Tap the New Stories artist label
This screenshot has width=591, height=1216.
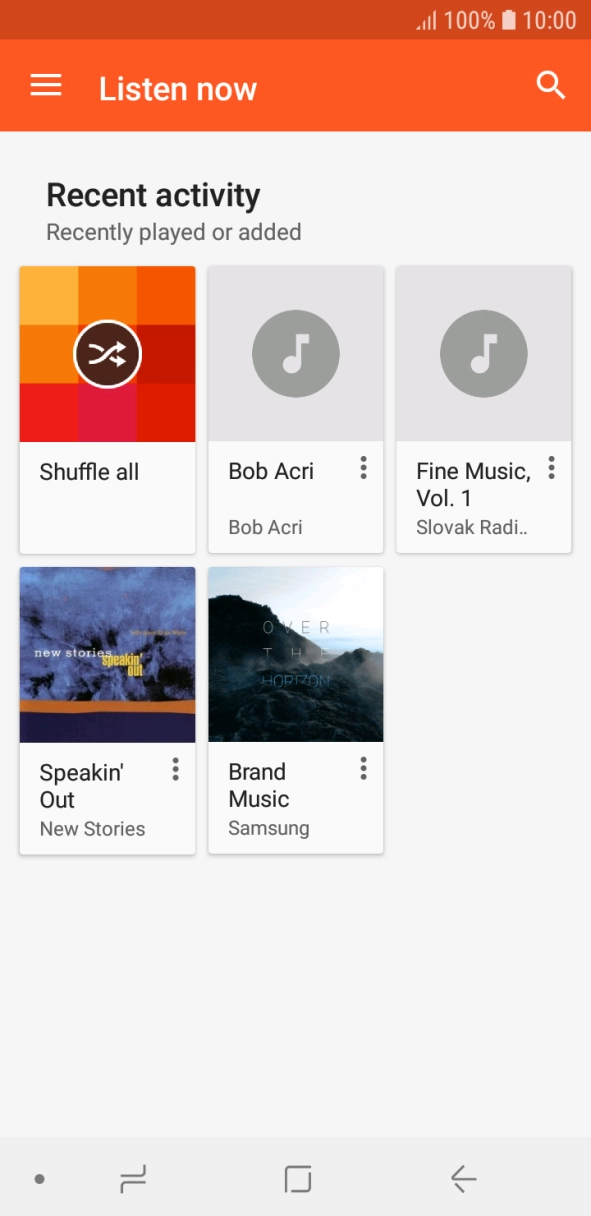tap(92, 829)
